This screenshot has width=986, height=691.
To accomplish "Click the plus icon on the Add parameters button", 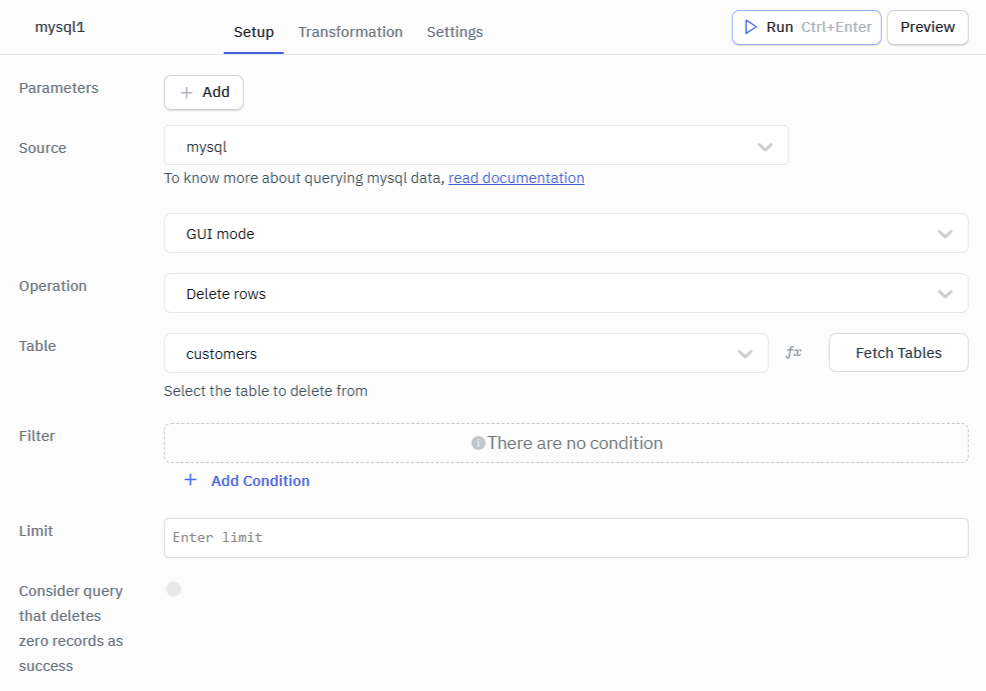I will 188,92.
